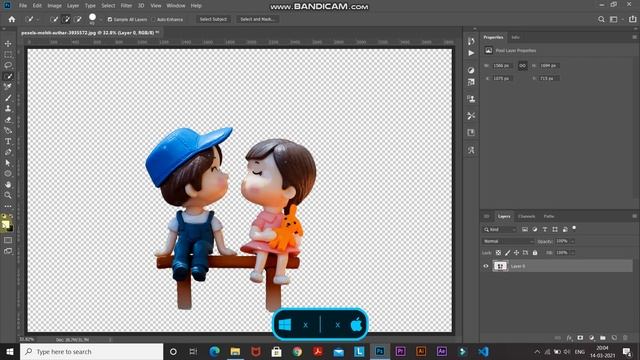
Task: Choose the New Selection brush mode
Action: pos(54,19)
